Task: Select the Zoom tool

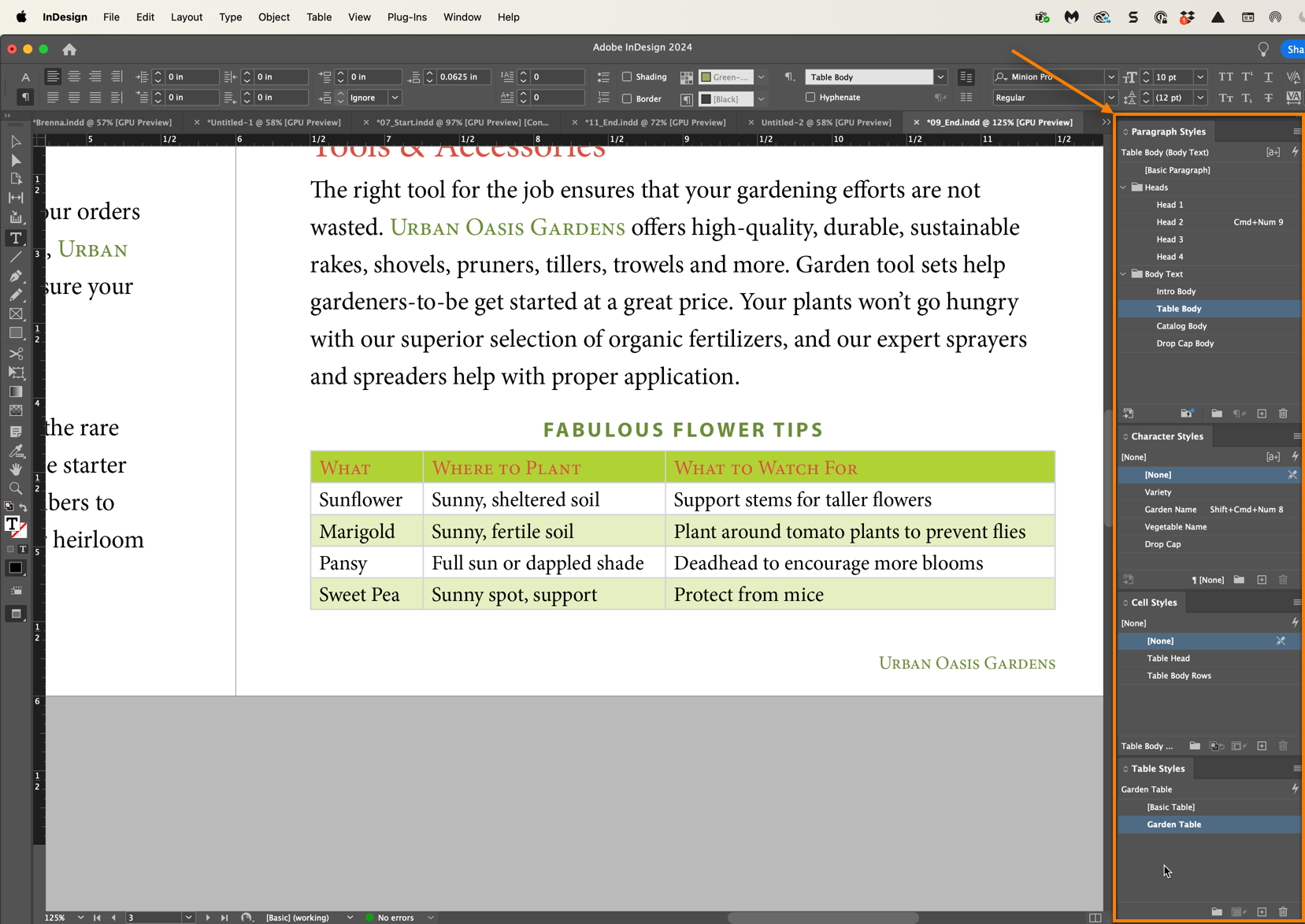Action: tap(16, 488)
